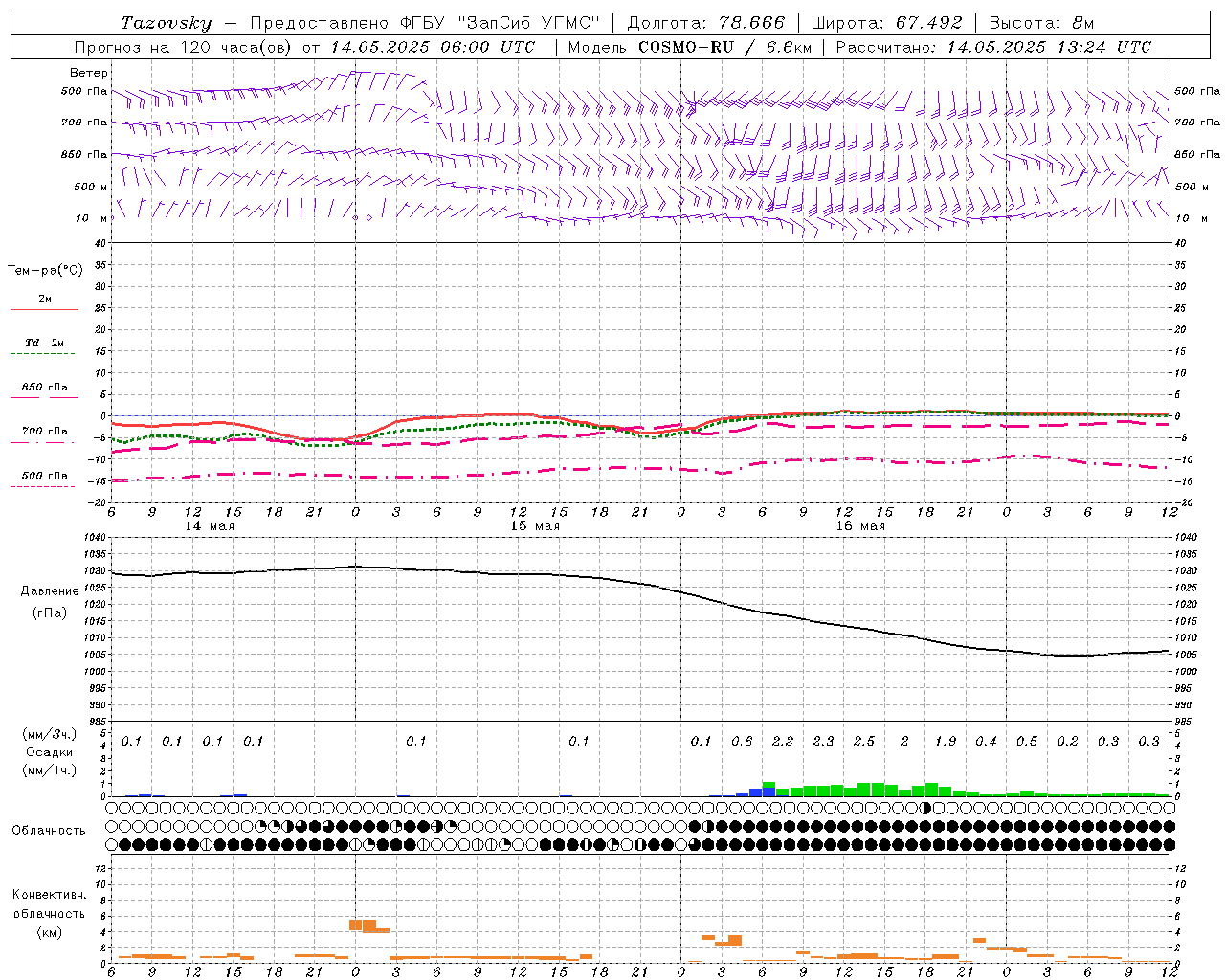Image resolution: width=1225 pixels, height=980 pixels.
Task: Click the Давление pressure panel label
Action: click(50, 591)
